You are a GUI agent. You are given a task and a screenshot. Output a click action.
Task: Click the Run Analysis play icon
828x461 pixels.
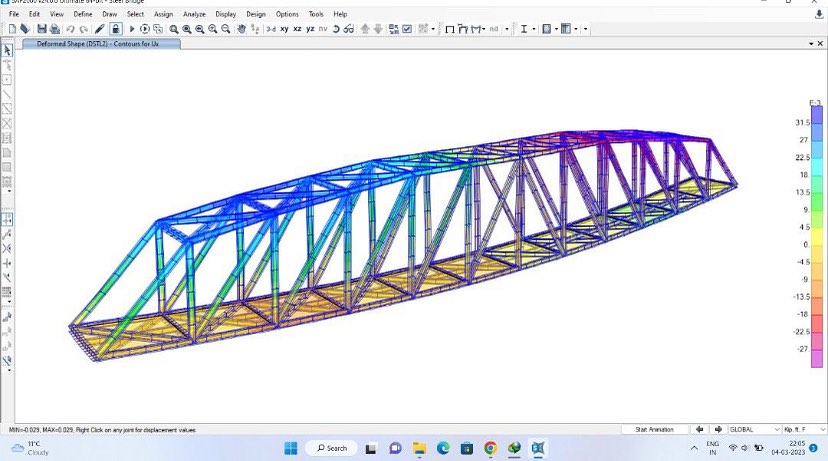[x=131, y=29]
